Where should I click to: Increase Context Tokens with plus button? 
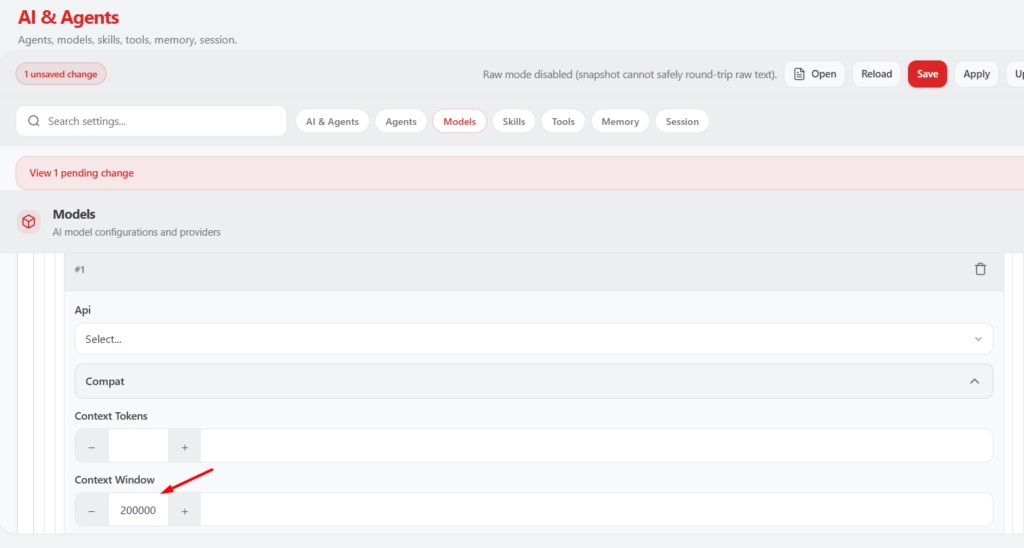pyautogui.click(x=185, y=446)
